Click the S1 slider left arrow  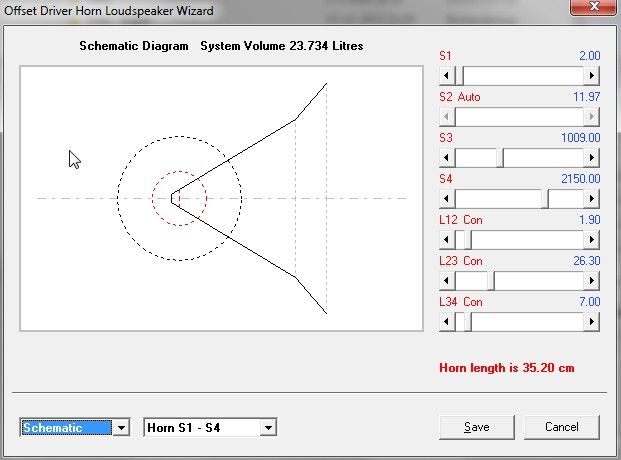click(447, 75)
